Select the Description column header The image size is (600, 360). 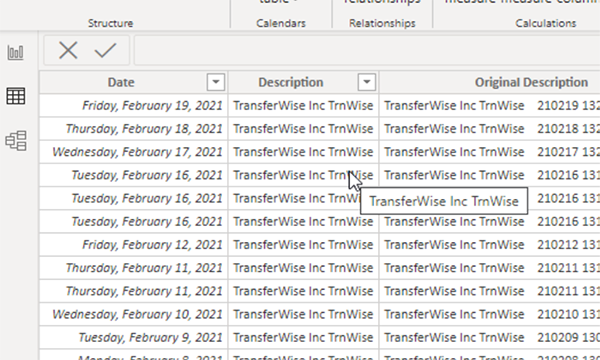[291, 82]
